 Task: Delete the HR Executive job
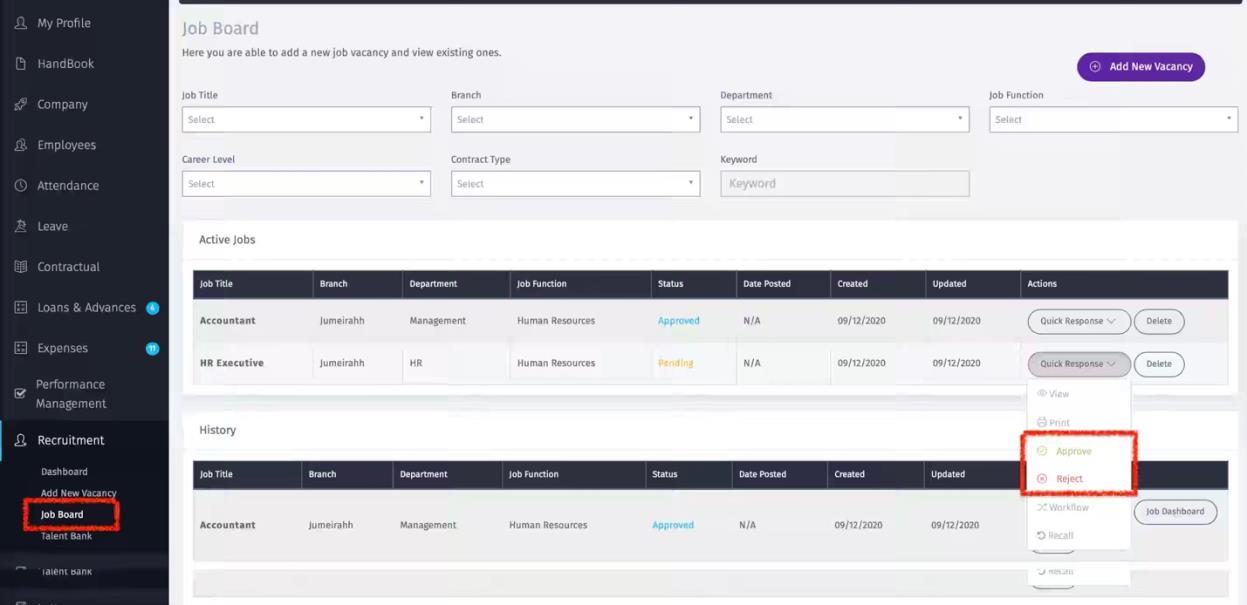coord(1158,364)
